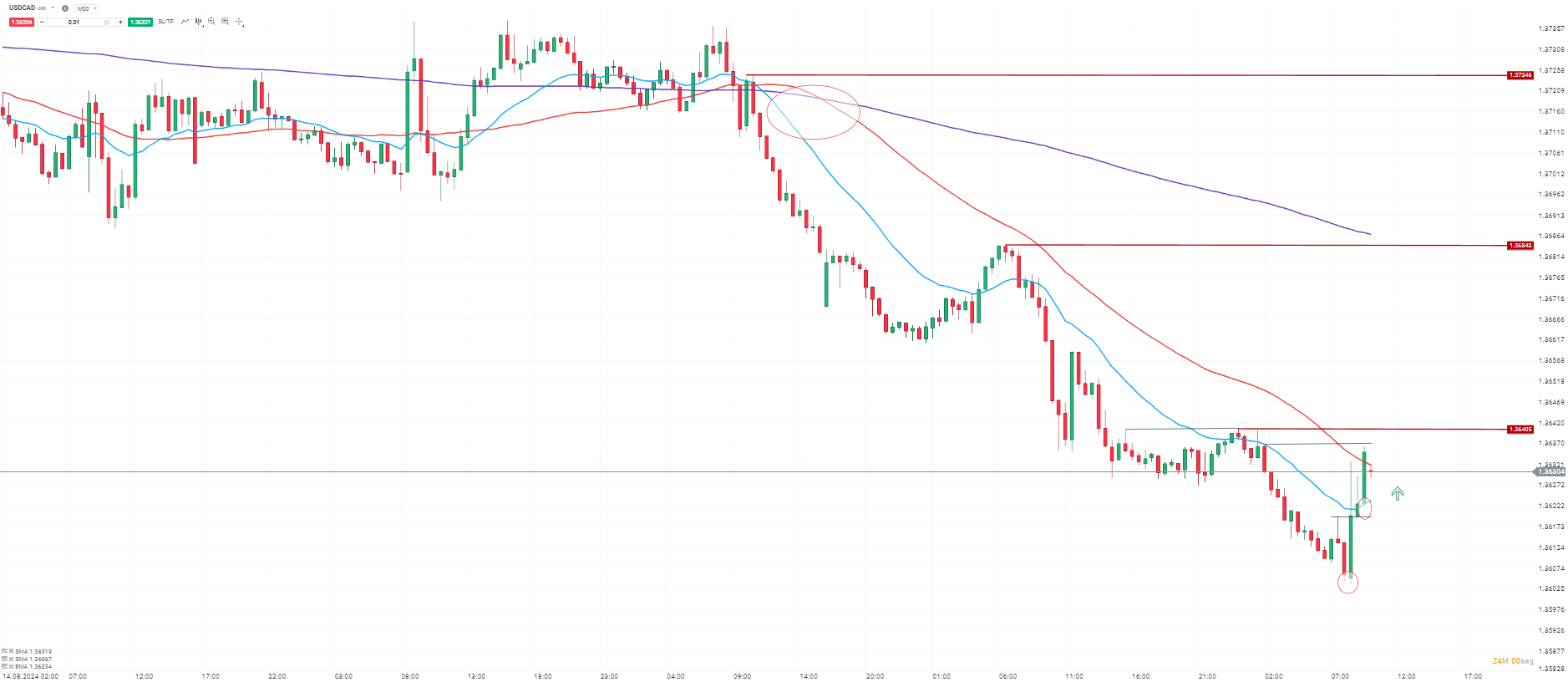Click the 0.01 volume input field
Screen dimensions: 1568x682
pos(74,23)
